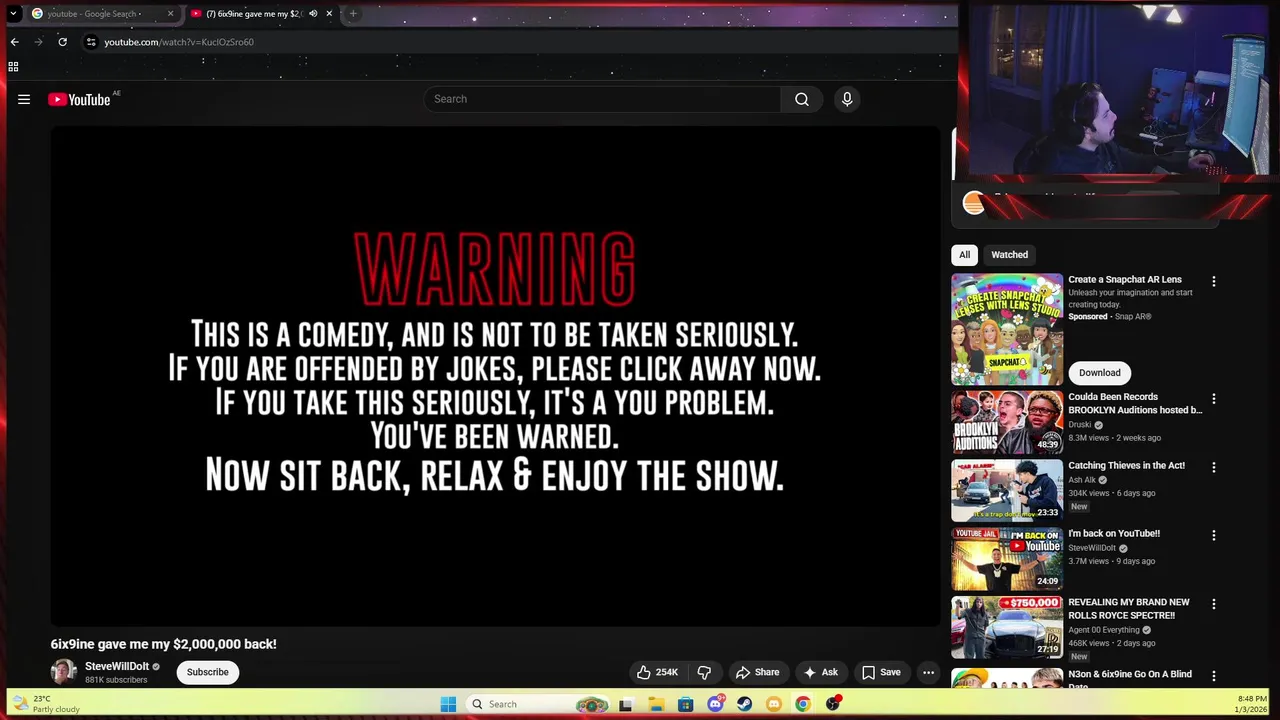Image resolution: width=1280 pixels, height=720 pixels.
Task: Reload the page with the refresh icon
Action: [62, 42]
